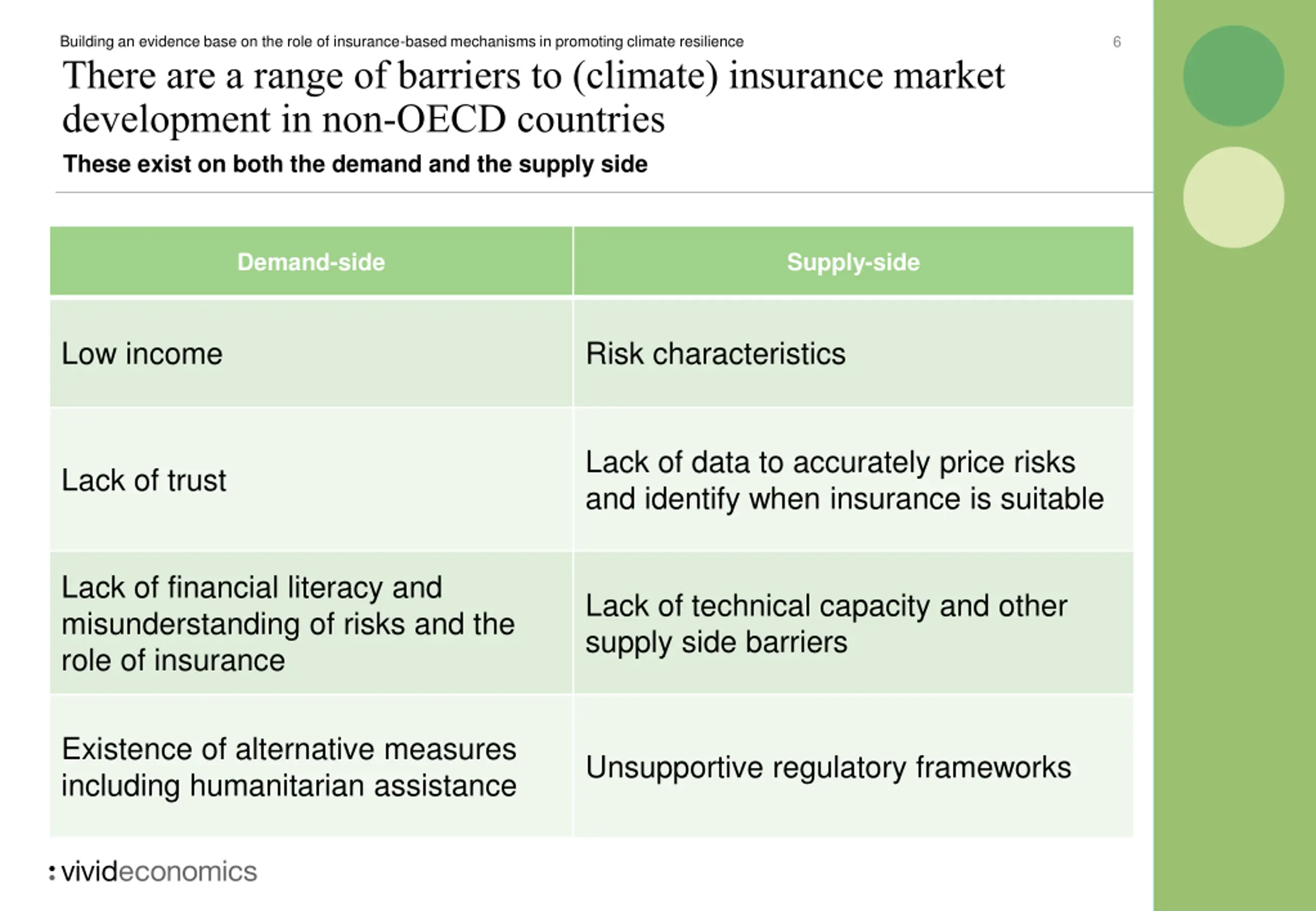
Task: Click the Lack of financial literacy cell
Action: pos(311,623)
